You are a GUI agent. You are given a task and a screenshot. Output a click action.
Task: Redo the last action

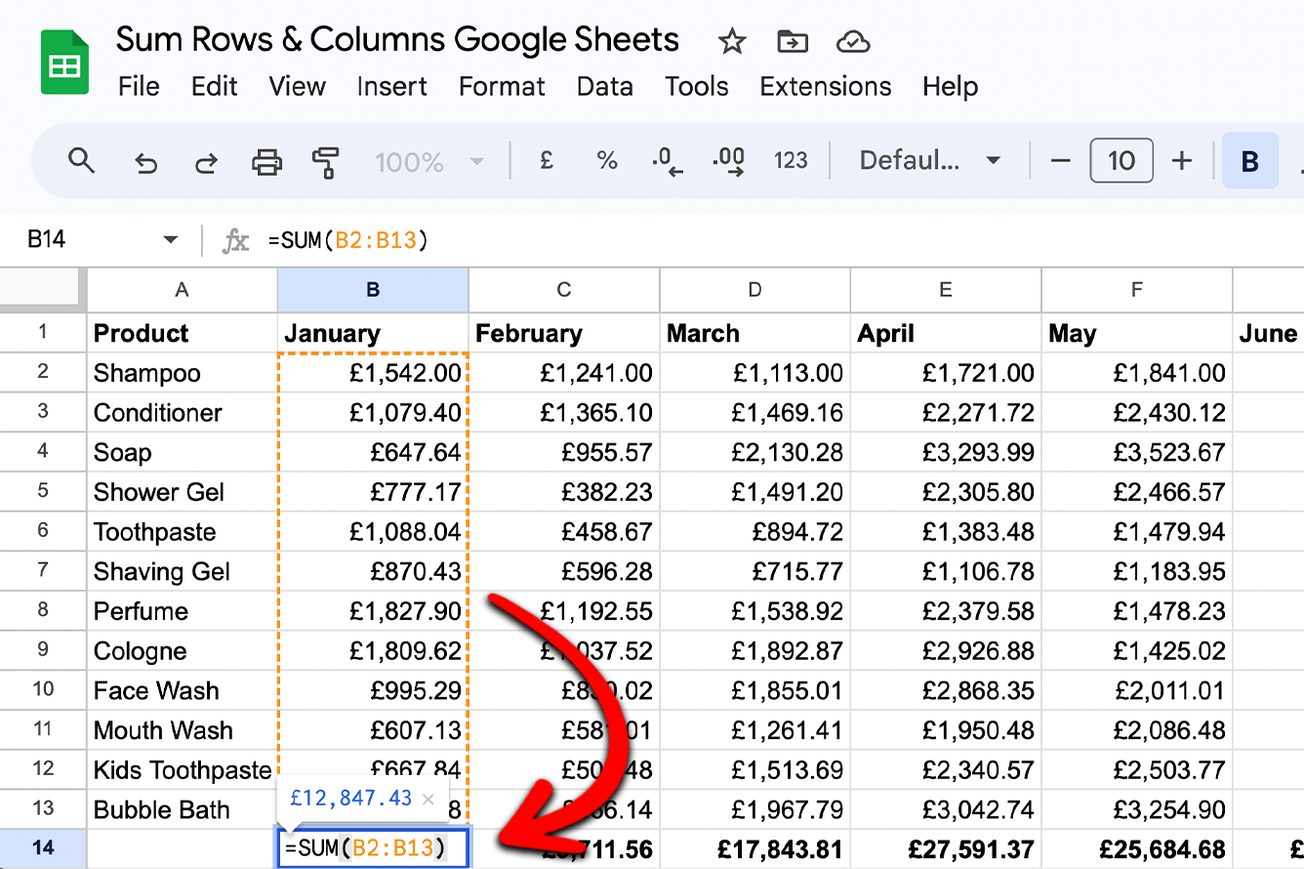pos(206,160)
